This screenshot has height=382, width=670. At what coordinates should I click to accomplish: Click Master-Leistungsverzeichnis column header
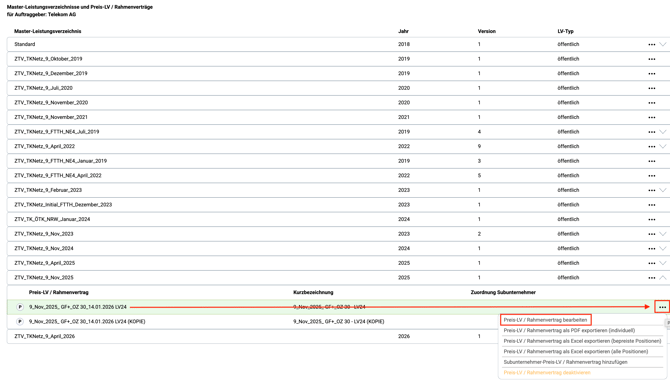click(47, 31)
